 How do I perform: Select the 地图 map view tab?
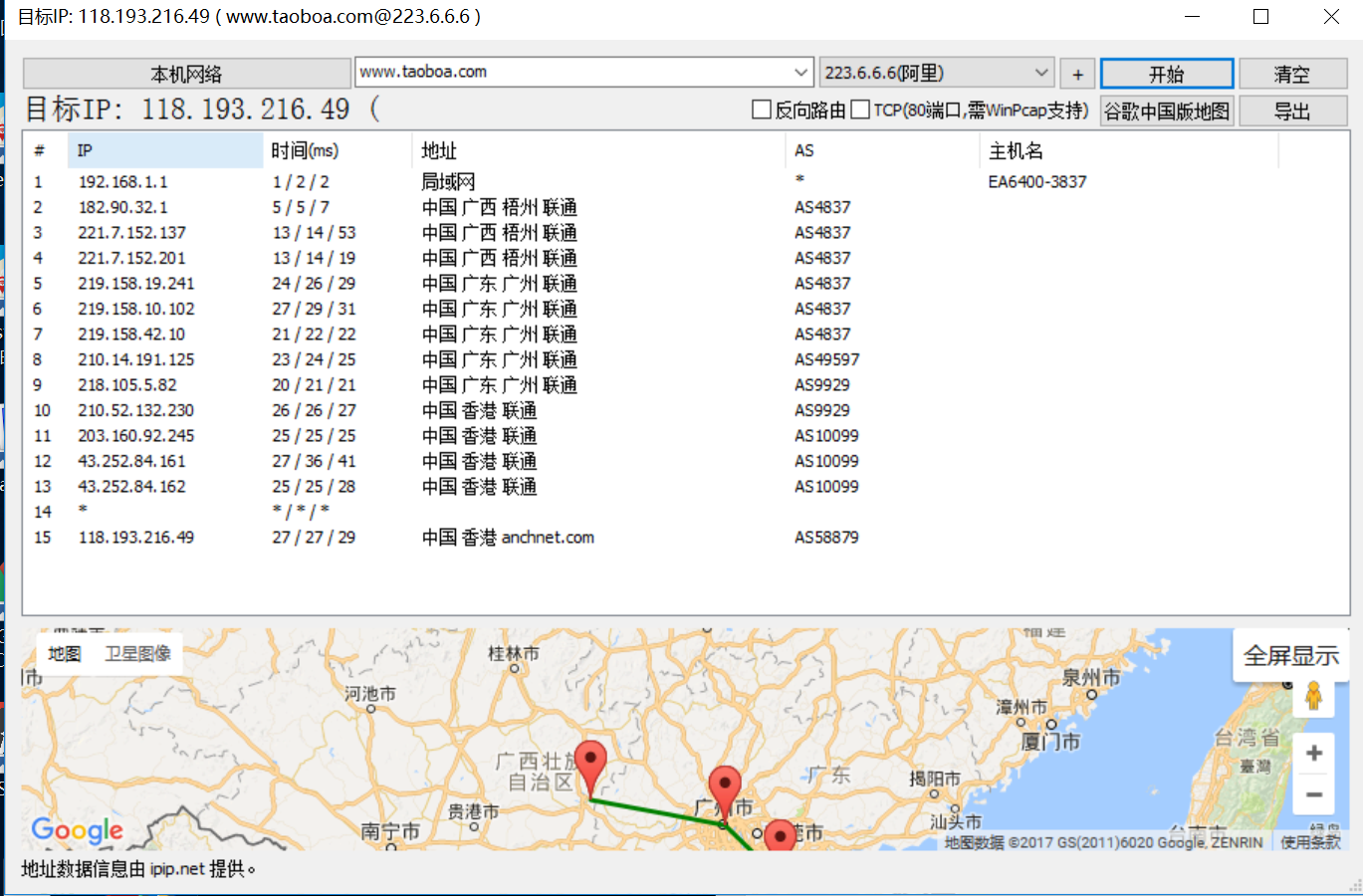[x=65, y=654]
